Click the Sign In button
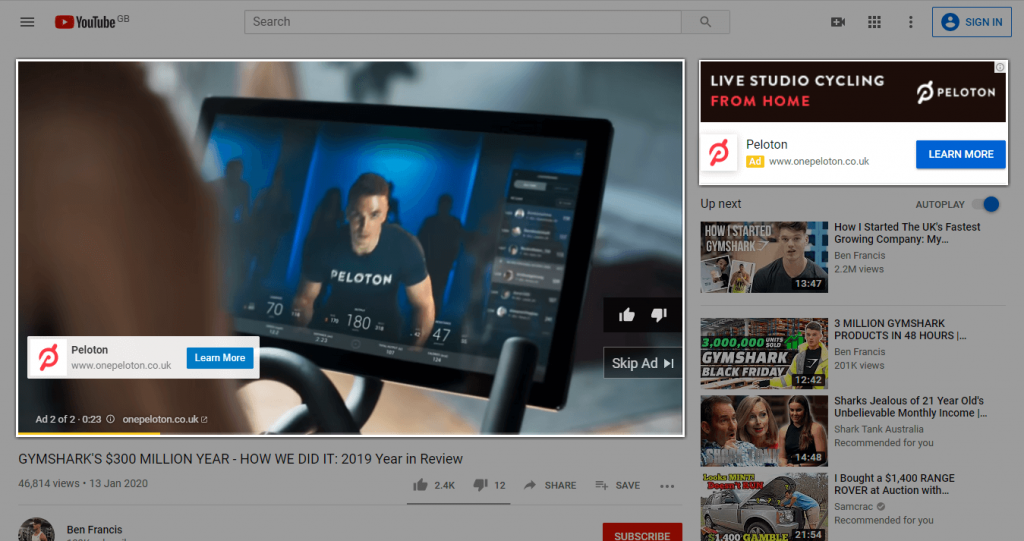The width and height of the screenshot is (1024, 541). point(971,22)
